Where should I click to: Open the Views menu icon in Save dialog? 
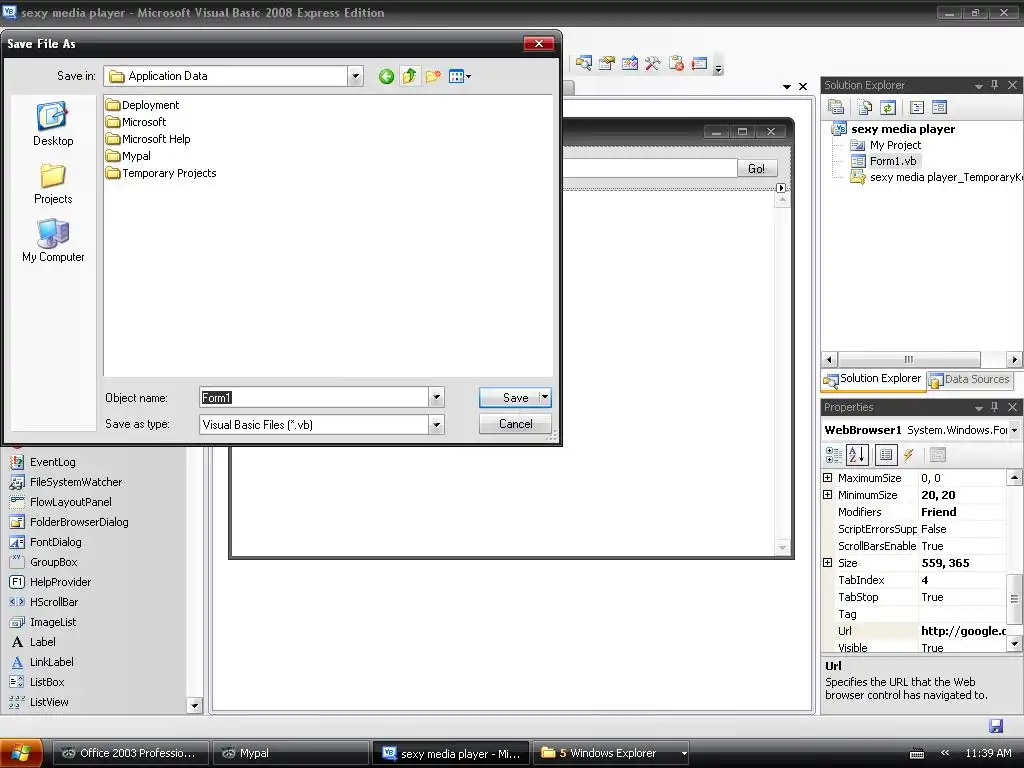(x=460, y=76)
